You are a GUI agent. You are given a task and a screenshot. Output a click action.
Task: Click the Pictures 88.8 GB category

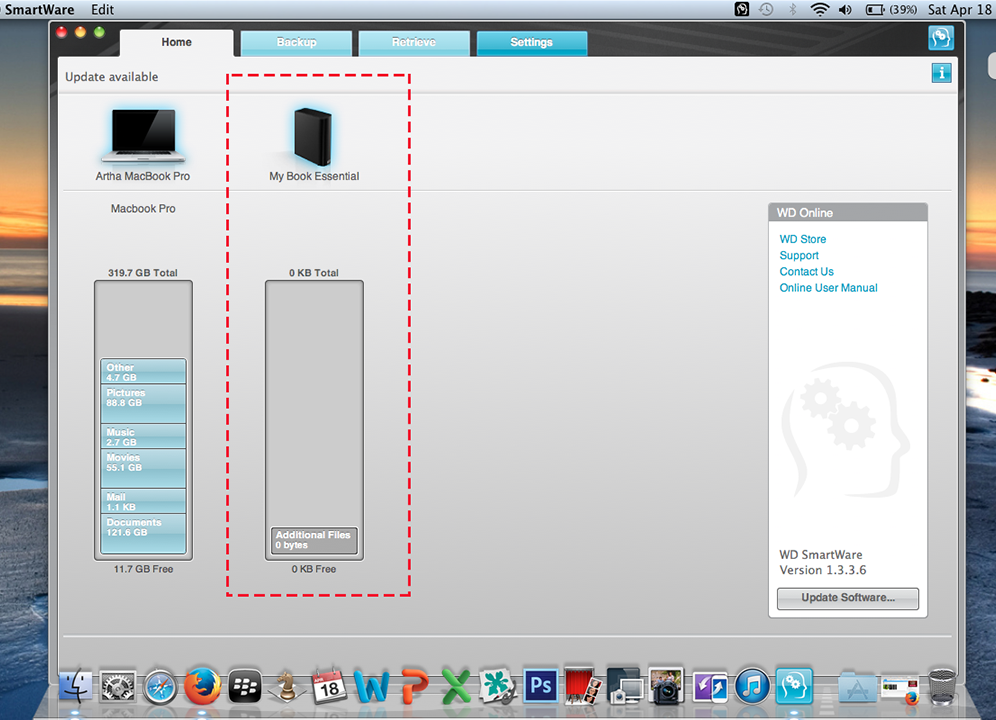[143, 404]
